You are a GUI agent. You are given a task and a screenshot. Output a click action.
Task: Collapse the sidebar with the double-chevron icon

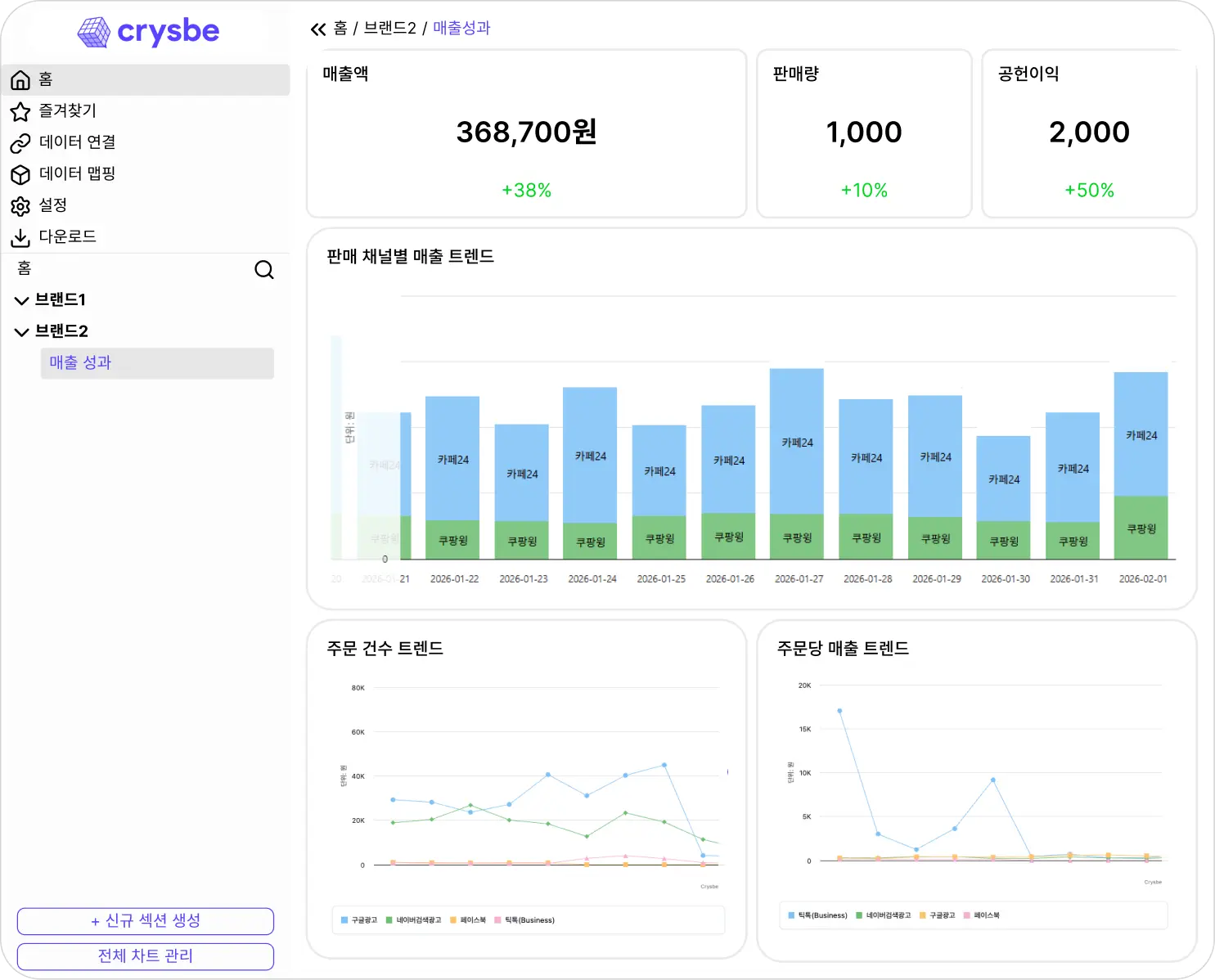click(x=318, y=28)
